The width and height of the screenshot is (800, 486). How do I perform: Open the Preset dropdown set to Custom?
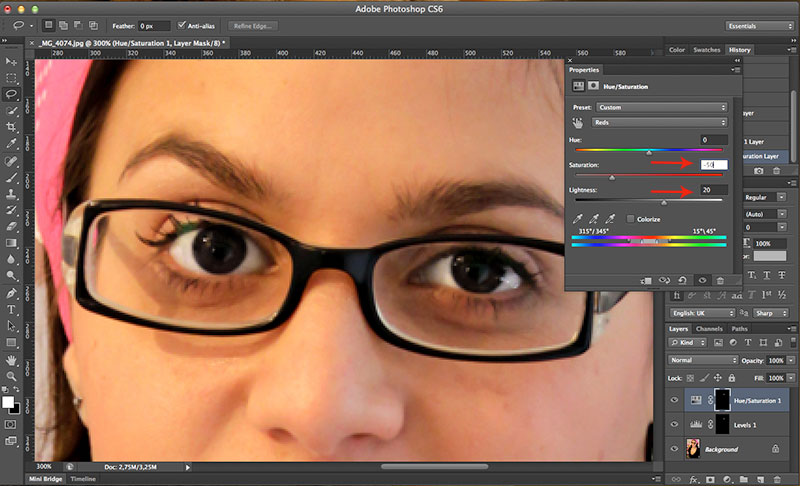(660, 106)
